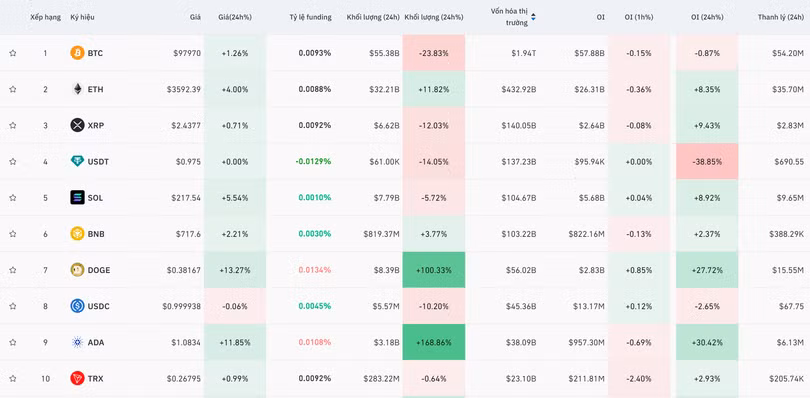Click TRX OI 1h change -2.40%
The width and height of the screenshot is (810, 398).
coord(638,378)
